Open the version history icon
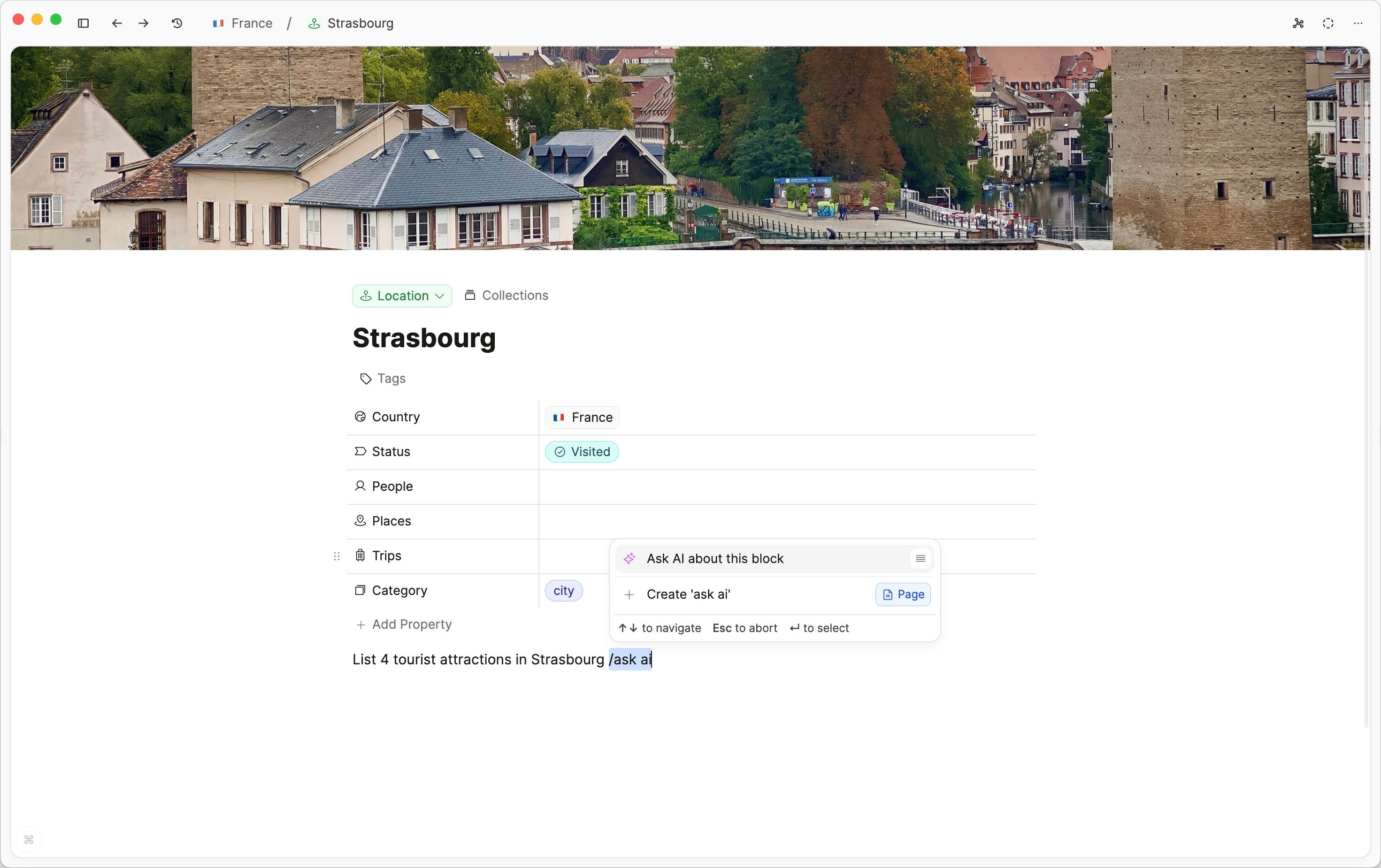 176,23
